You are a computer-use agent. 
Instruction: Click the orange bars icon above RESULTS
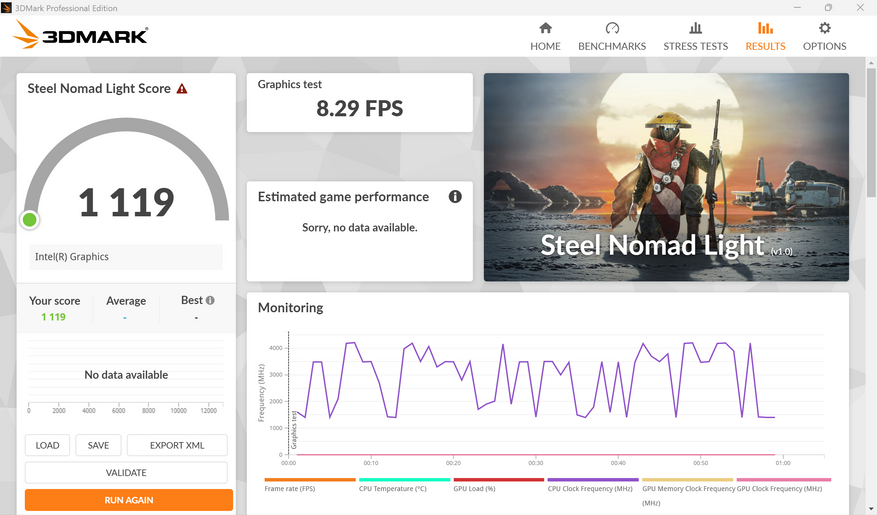click(x=765, y=28)
